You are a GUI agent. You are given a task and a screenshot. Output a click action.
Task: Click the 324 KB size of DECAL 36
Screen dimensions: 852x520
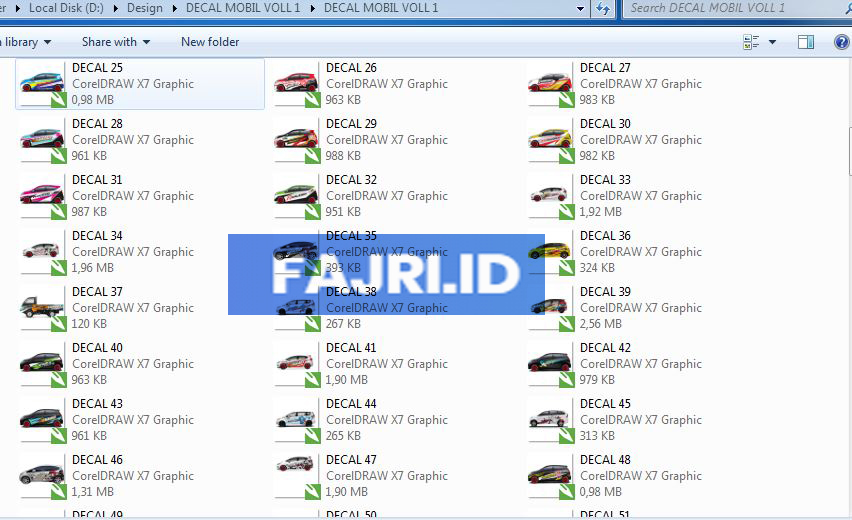click(x=597, y=268)
